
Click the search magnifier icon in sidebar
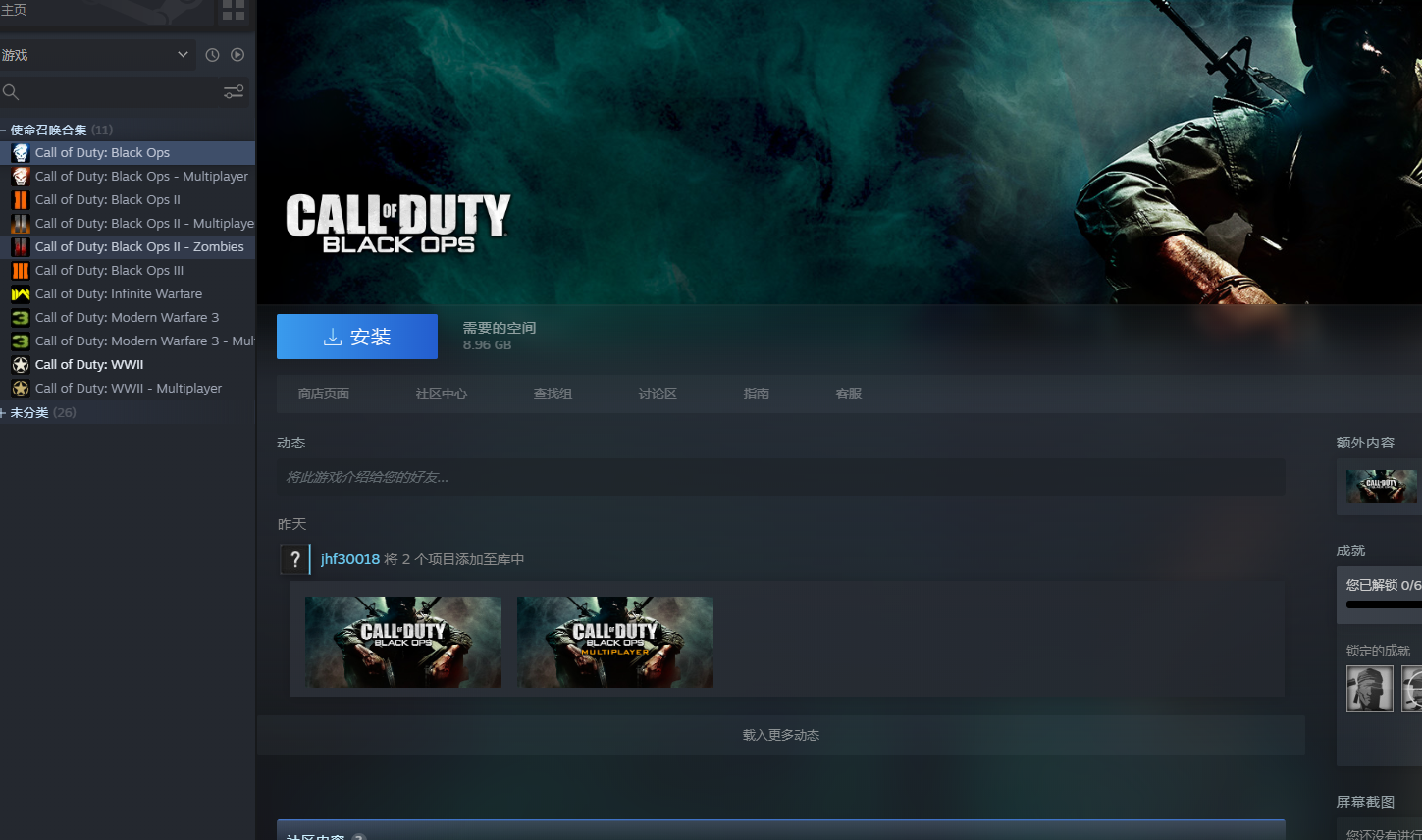11,92
